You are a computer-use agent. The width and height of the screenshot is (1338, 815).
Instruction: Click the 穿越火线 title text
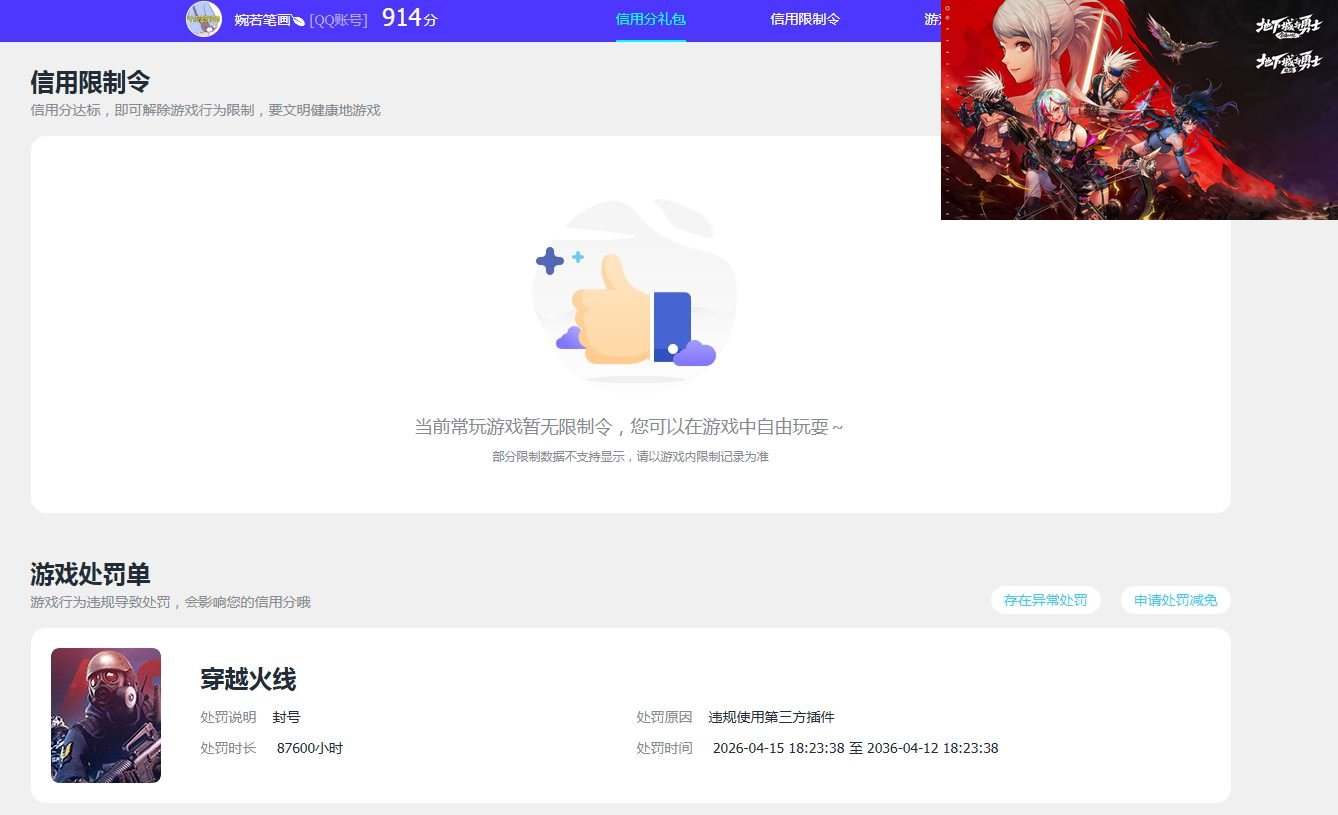[x=248, y=680]
